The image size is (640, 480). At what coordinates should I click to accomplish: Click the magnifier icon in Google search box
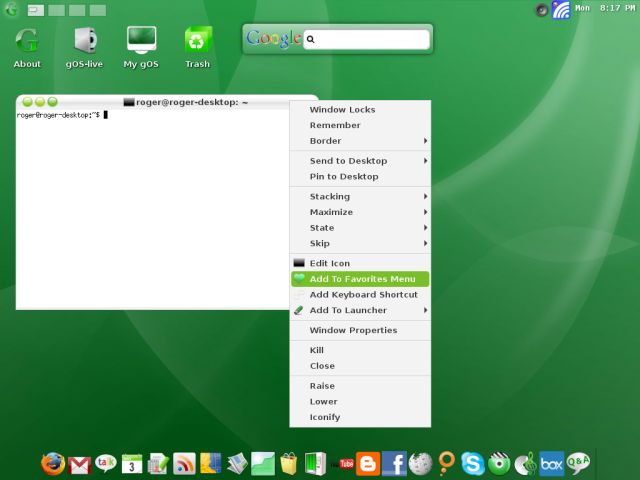click(311, 39)
